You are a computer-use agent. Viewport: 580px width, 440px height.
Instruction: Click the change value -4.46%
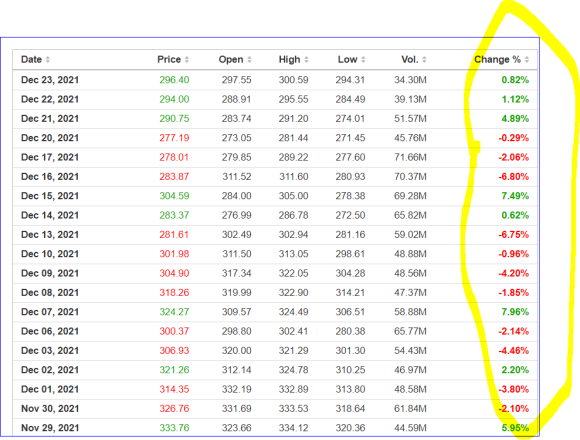pos(513,351)
